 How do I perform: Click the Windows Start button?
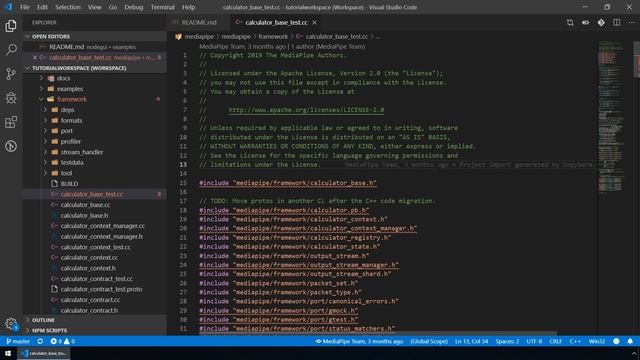point(8,353)
